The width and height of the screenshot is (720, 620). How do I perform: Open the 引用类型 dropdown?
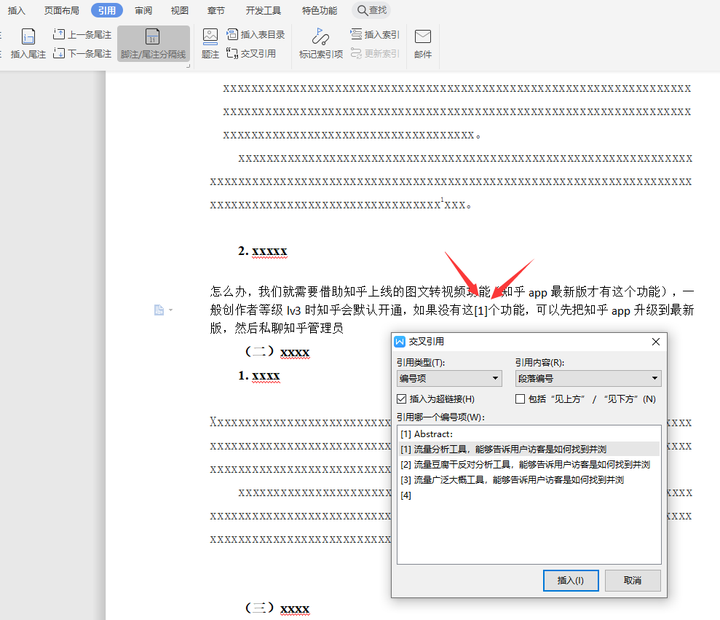click(448, 378)
